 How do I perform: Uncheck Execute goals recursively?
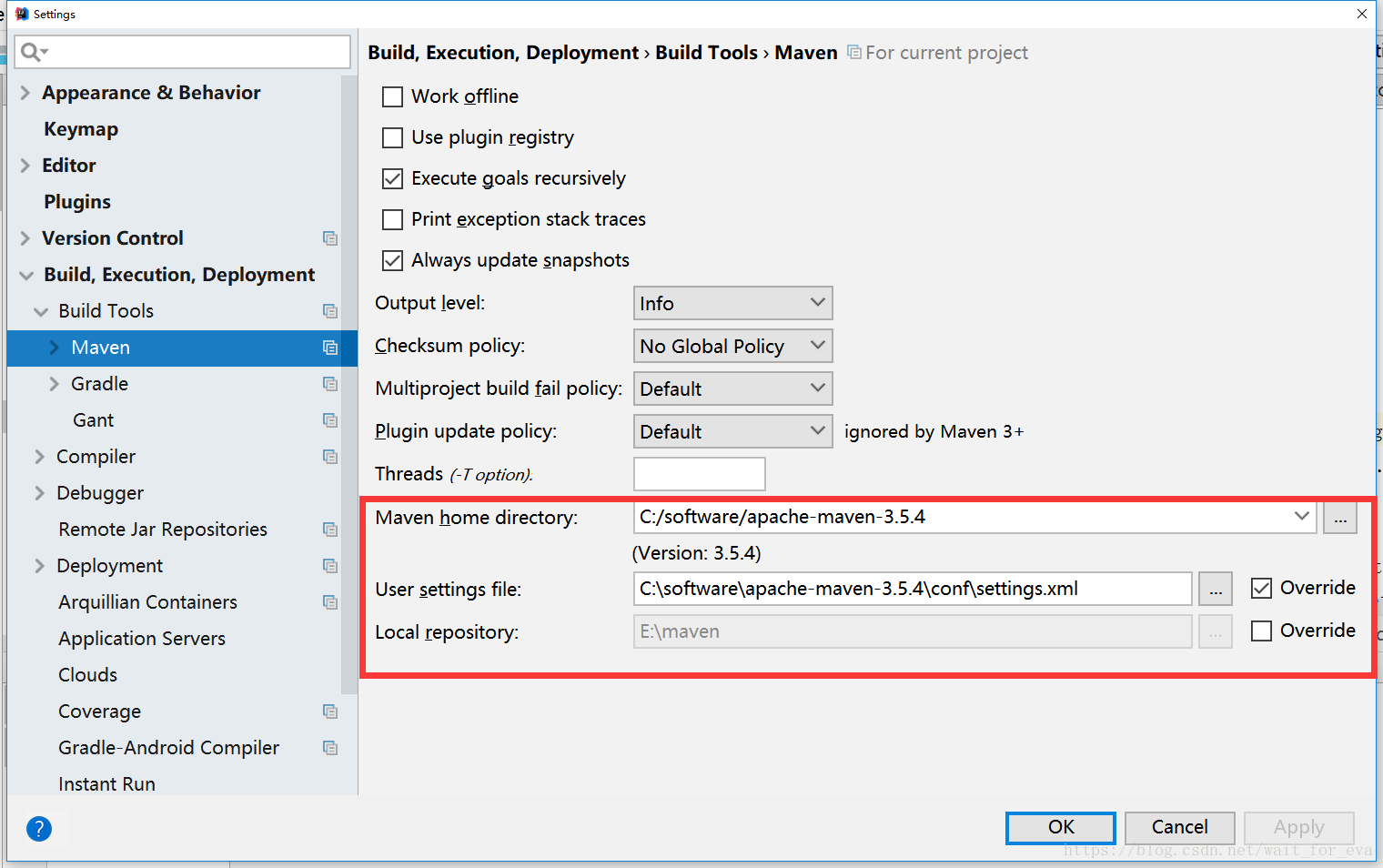[x=392, y=178]
